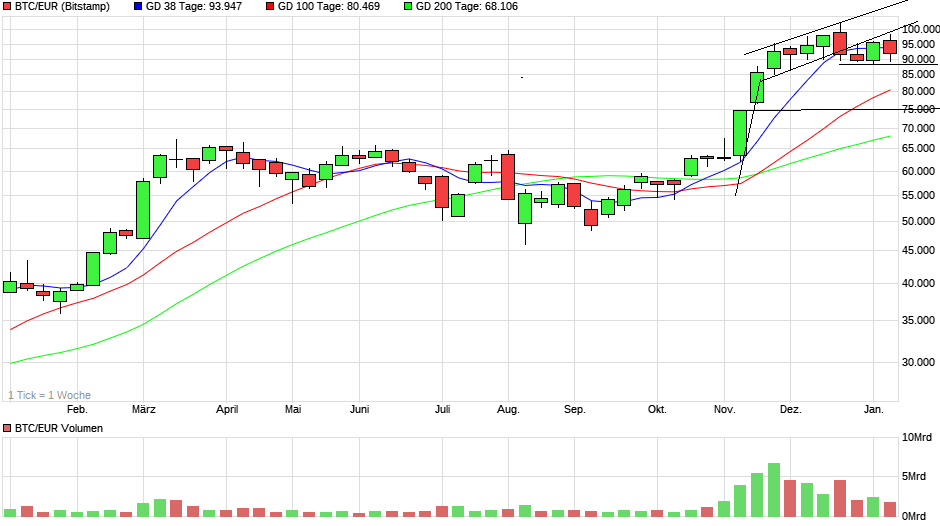Image resolution: width=940 pixels, height=526 pixels.
Task: Click the 40.000 price axis label
Action: pyautogui.click(x=918, y=284)
